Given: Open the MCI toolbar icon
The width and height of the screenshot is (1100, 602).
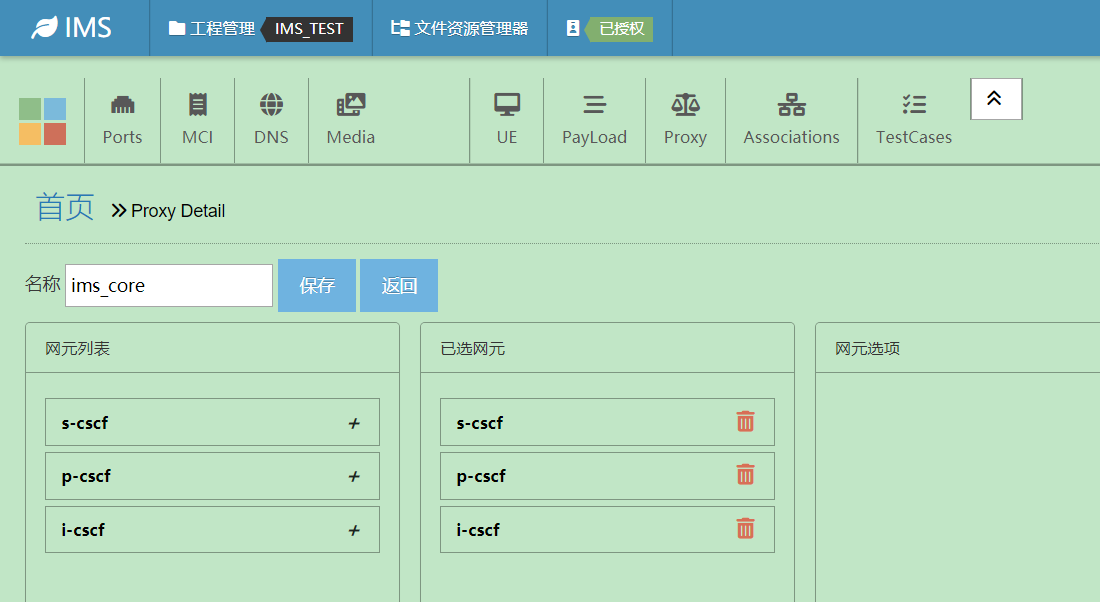Looking at the screenshot, I should (x=197, y=105).
